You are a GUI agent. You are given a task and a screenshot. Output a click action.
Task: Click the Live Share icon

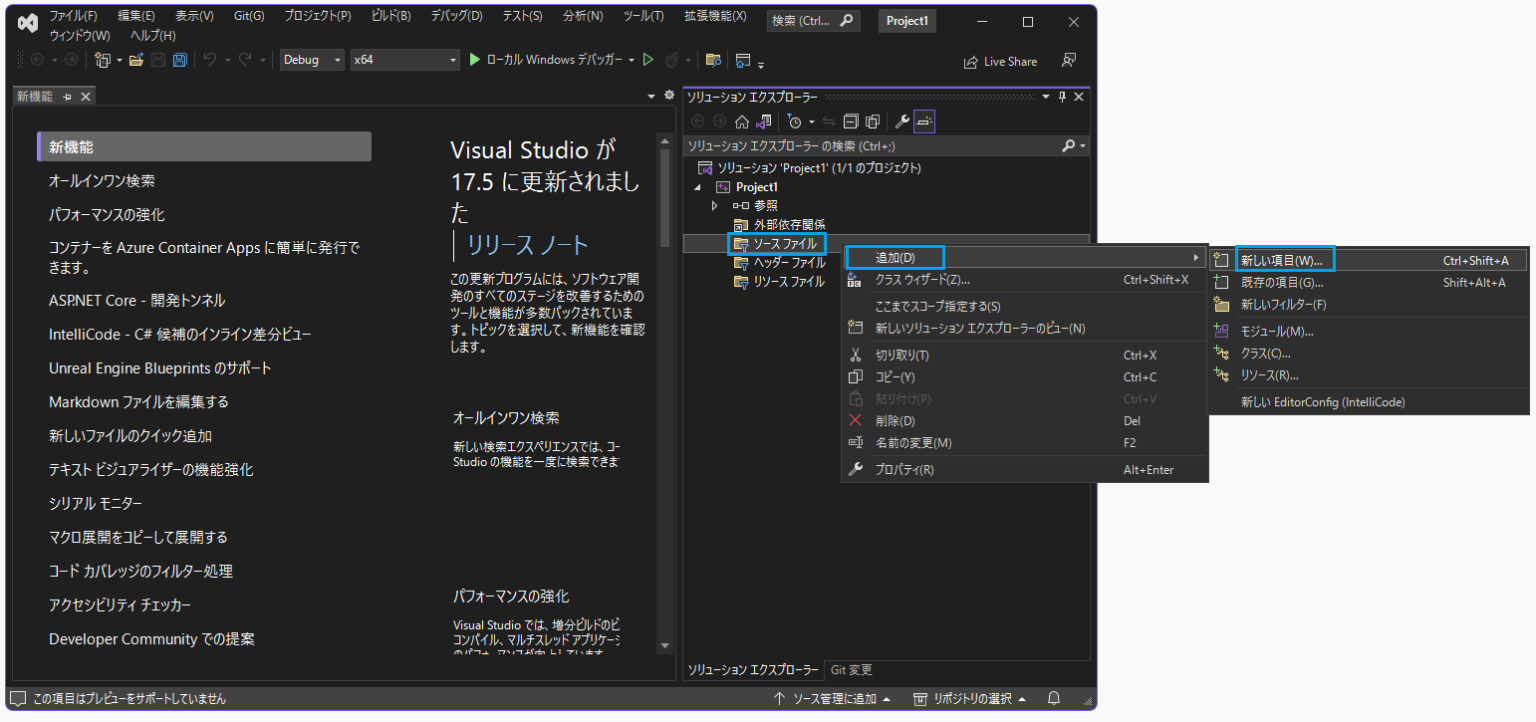(1000, 61)
